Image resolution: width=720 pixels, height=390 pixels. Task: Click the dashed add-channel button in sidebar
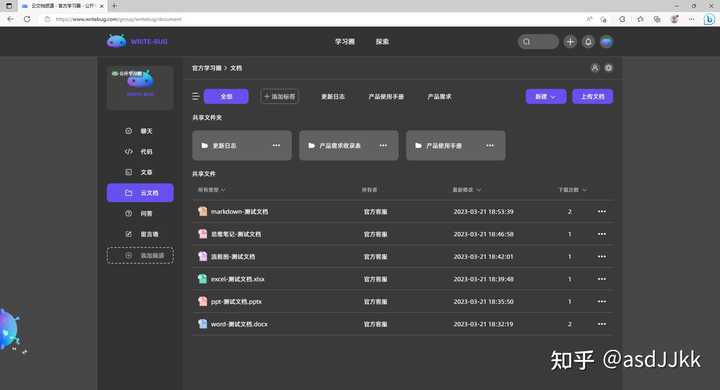(x=140, y=255)
